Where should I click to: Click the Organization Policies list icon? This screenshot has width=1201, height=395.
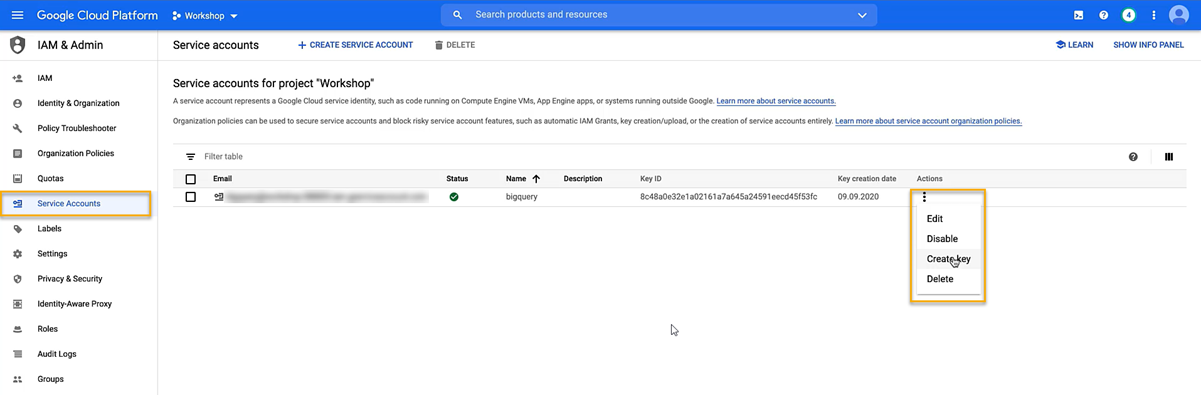(x=17, y=153)
